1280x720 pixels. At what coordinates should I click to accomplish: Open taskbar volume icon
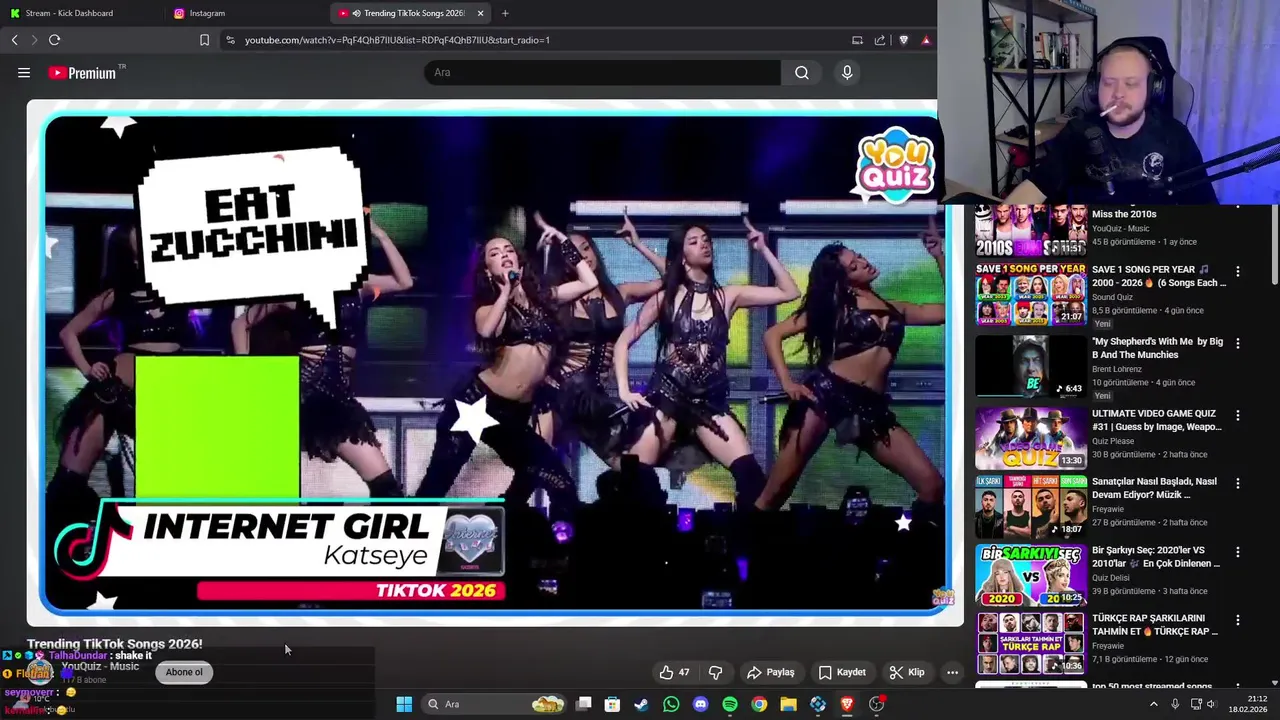1211,704
